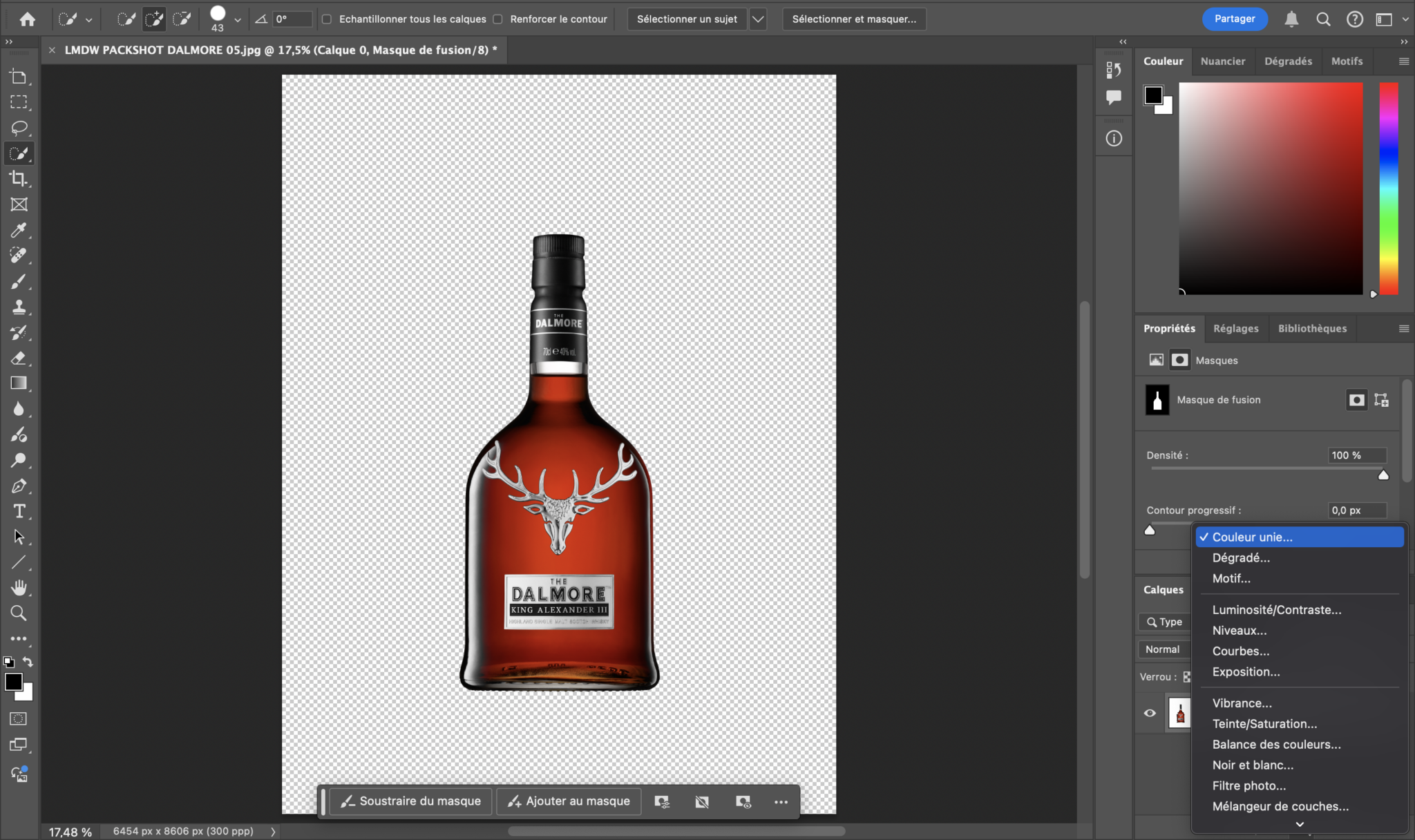Enable Echantillonner tous les calques checkbox
Image resolution: width=1415 pixels, height=840 pixels.
(x=327, y=19)
